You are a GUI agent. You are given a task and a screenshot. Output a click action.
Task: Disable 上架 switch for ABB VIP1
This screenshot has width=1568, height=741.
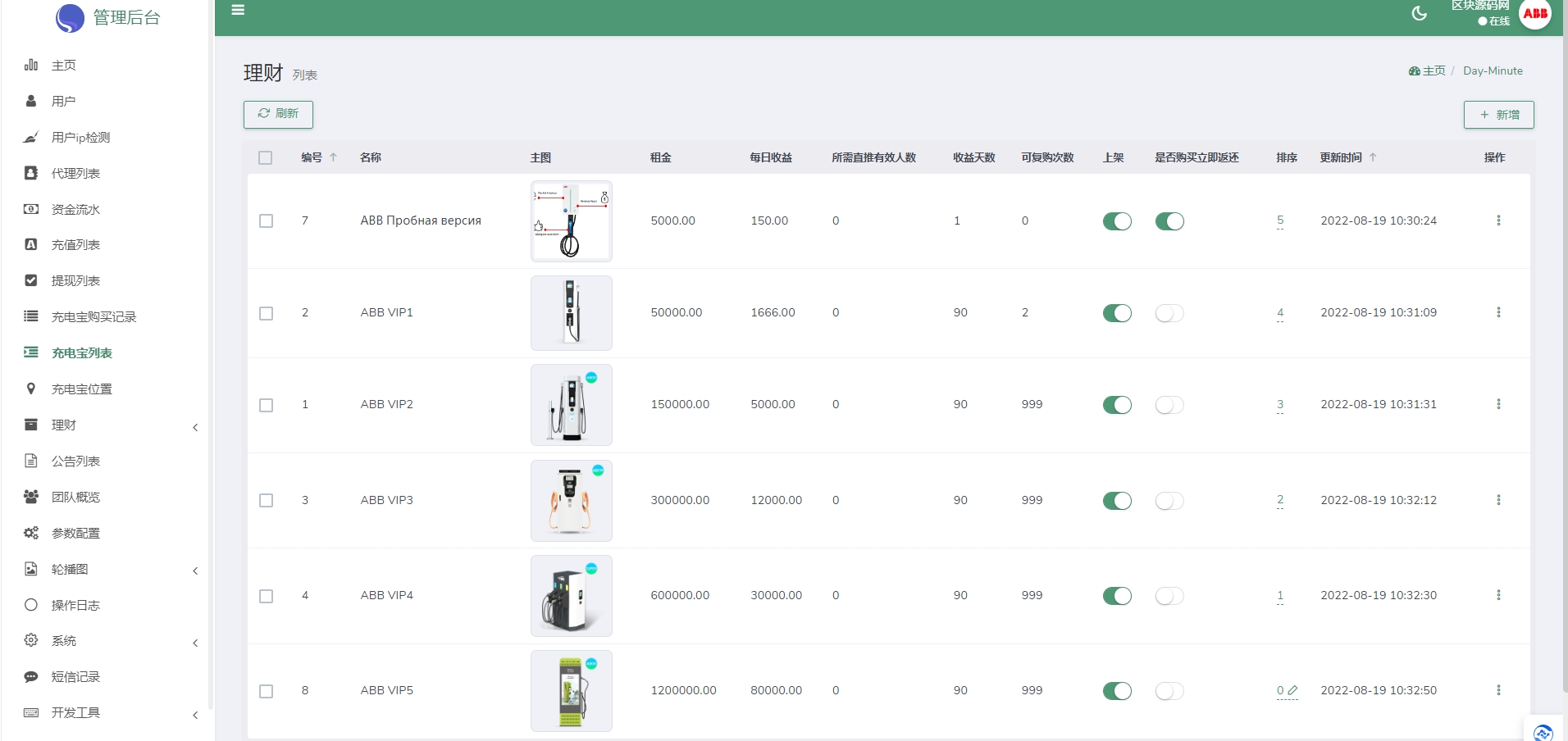1117,312
